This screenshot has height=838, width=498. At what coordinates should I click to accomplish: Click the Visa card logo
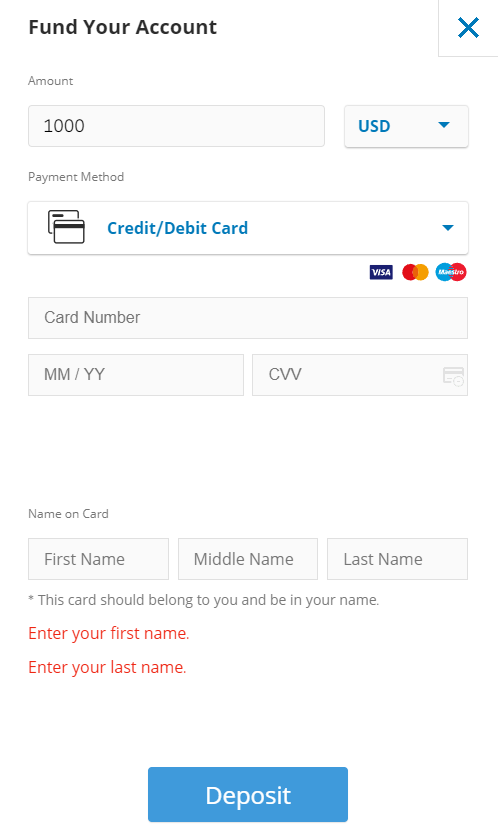coord(381,272)
